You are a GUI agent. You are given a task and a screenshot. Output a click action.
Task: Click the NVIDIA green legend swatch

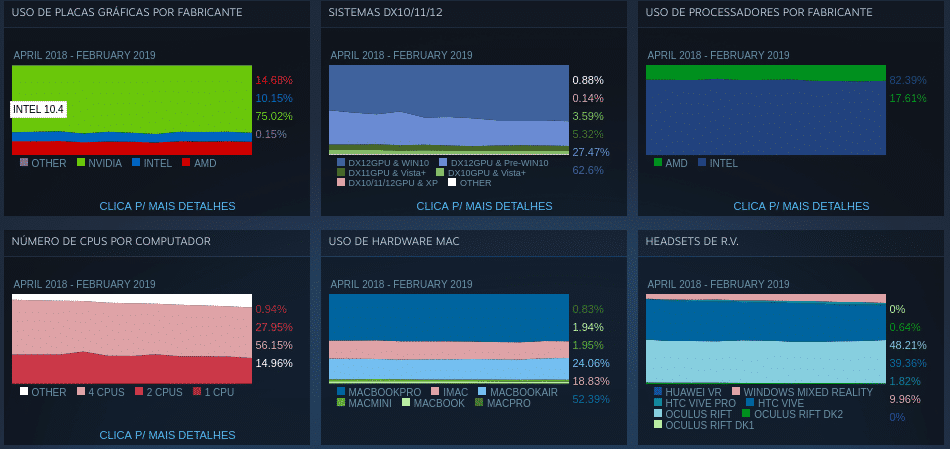tap(81, 163)
